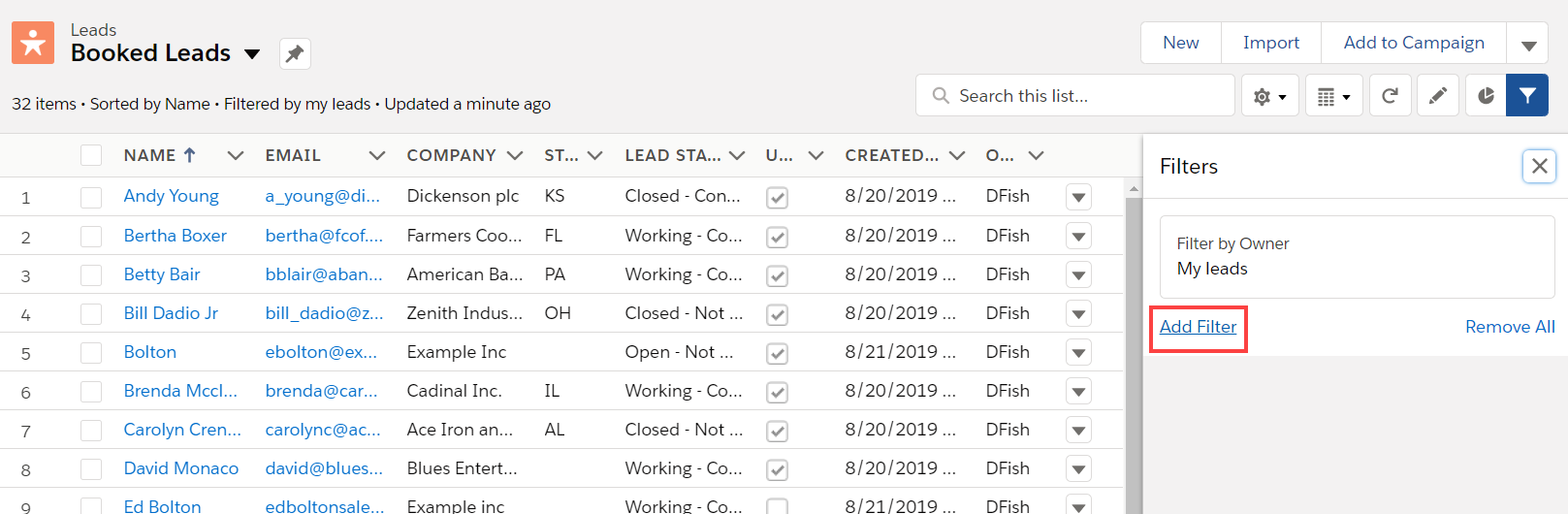Toggle the filters funnel icon
Screen dimensions: 1568x514
tap(1527, 96)
